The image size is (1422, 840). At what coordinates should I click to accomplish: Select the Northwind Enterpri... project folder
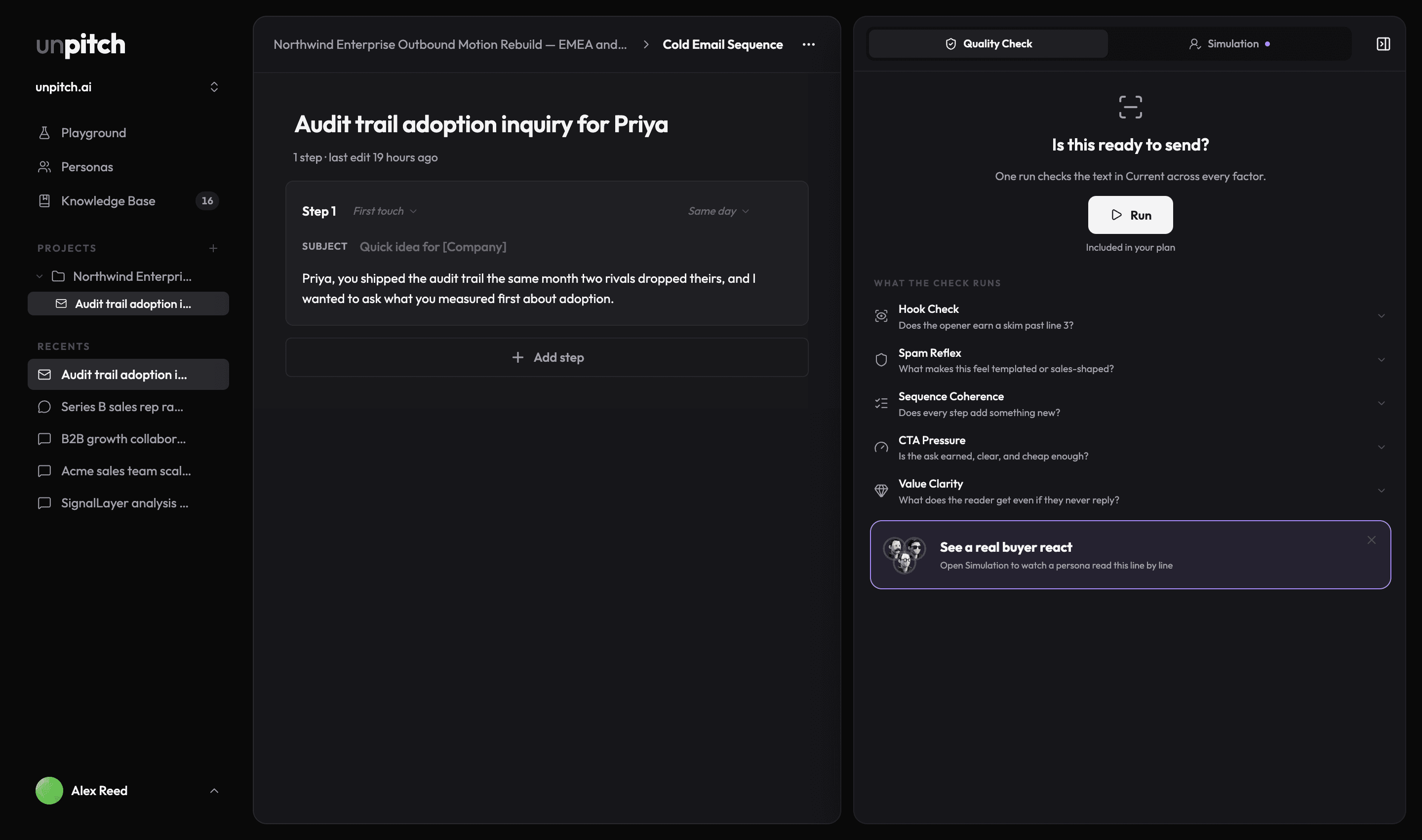coord(128,276)
